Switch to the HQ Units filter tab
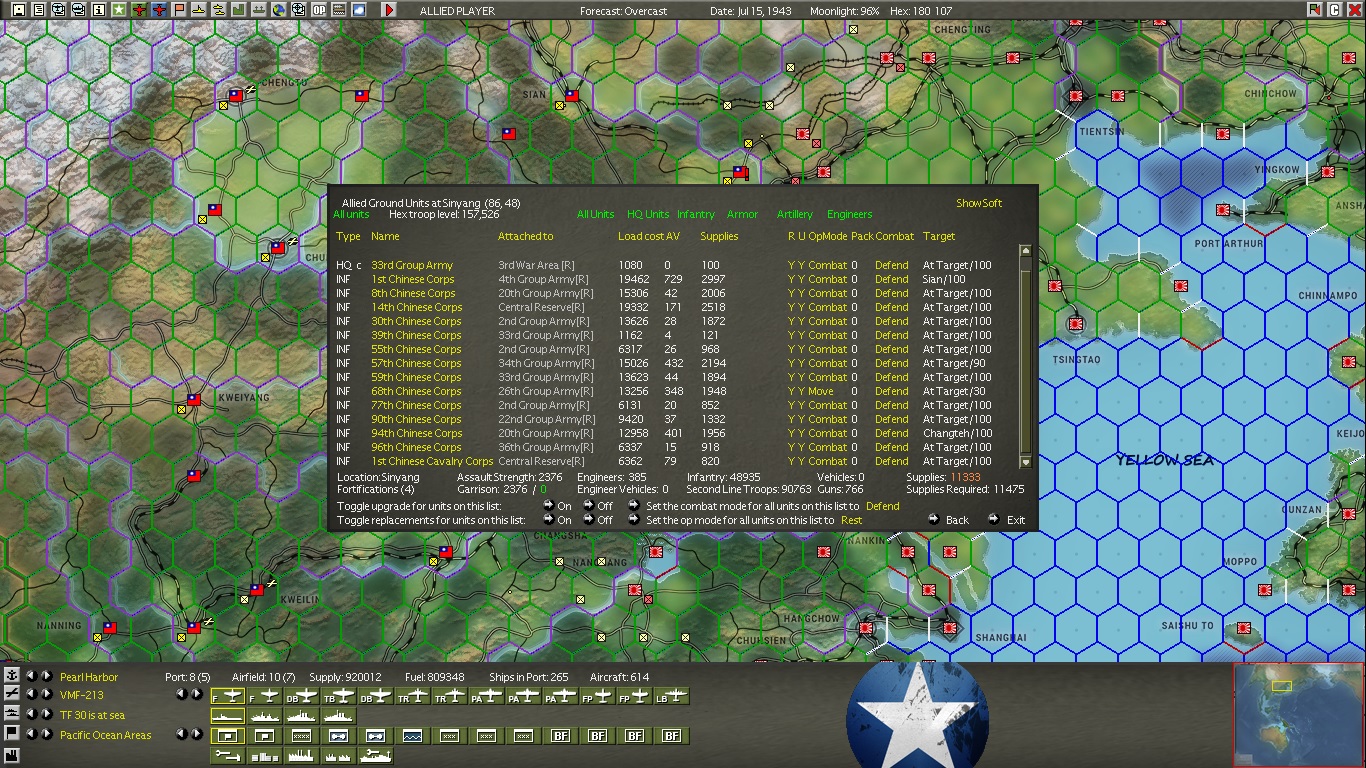Viewport: 1366px width, 768px height. tap(648, 214)
